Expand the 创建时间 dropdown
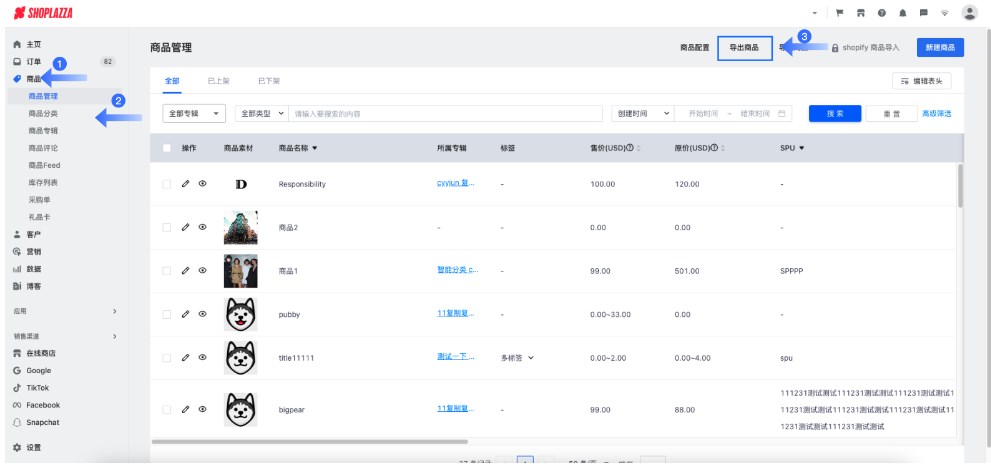Viewport: 991px width, 466px height. (643, 114)
